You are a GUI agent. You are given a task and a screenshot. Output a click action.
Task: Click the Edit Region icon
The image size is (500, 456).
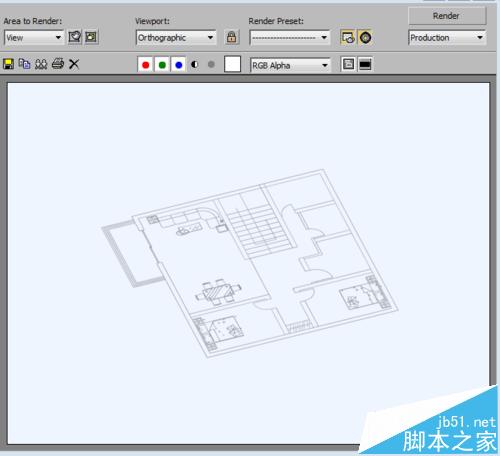click(75, 37)
